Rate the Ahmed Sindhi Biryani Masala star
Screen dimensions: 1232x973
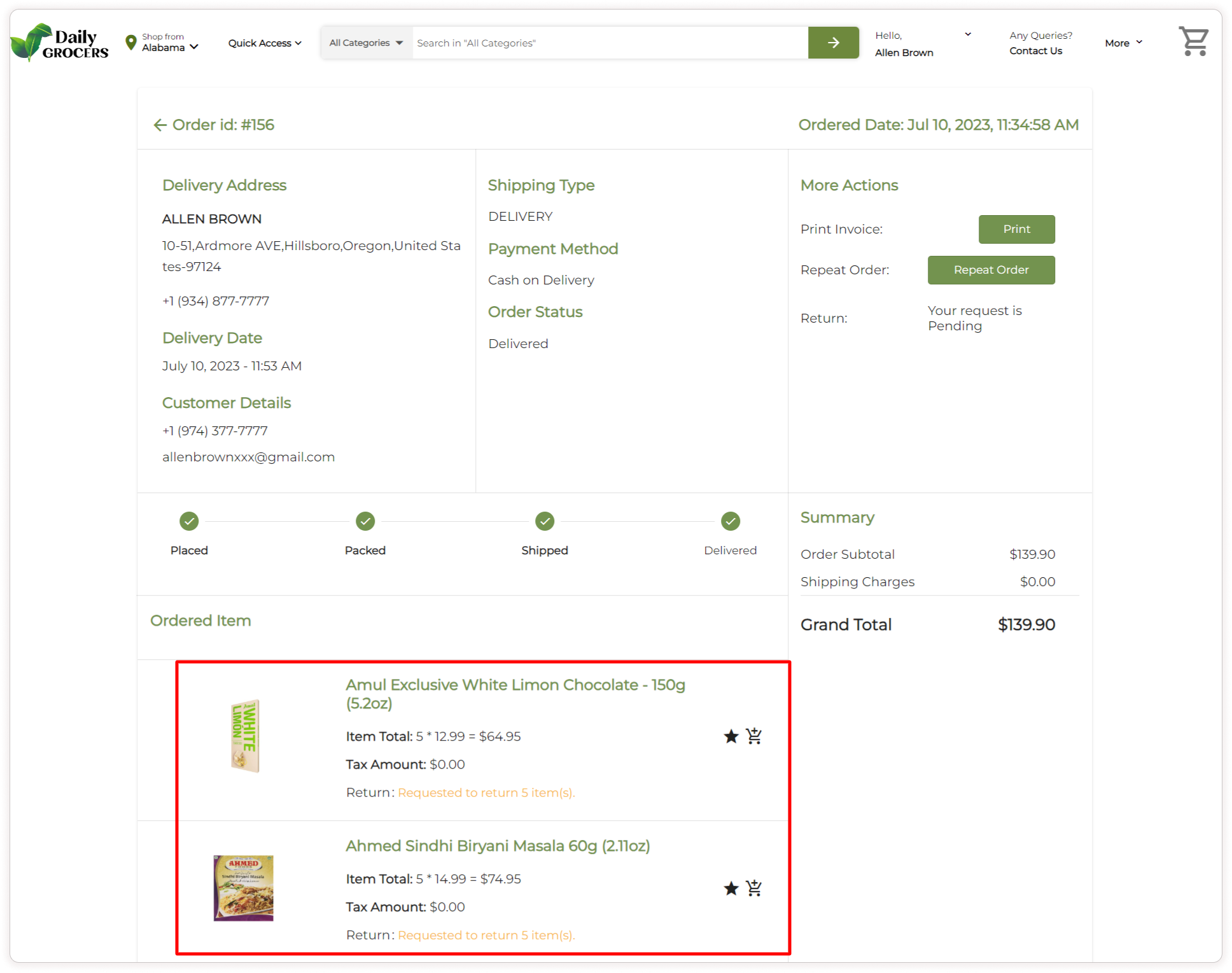(731, 888)
